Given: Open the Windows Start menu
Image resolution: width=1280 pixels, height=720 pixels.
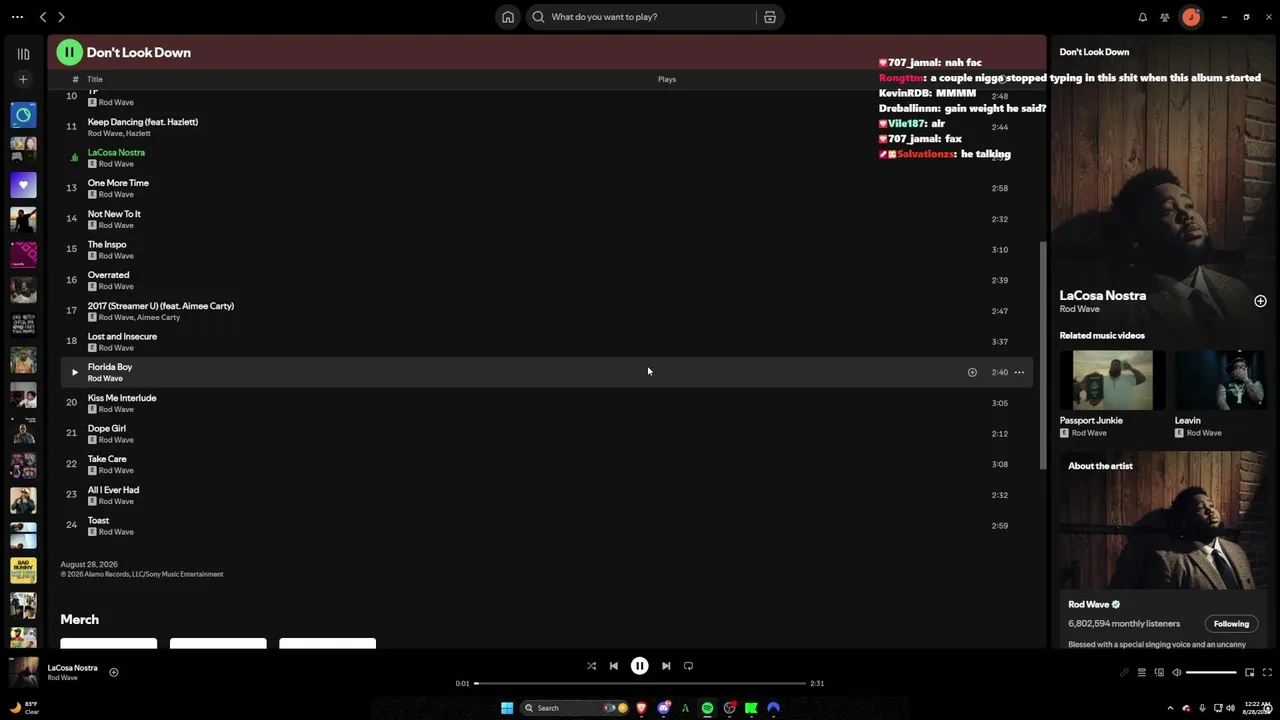Looking at the screenshot, I should coord(507,708).
